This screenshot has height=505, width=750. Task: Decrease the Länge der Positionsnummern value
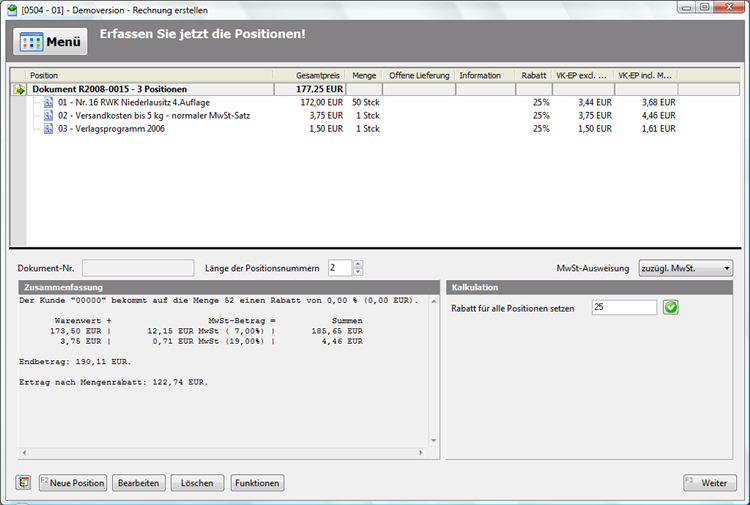pyautogui.click(x=358, y=272)
